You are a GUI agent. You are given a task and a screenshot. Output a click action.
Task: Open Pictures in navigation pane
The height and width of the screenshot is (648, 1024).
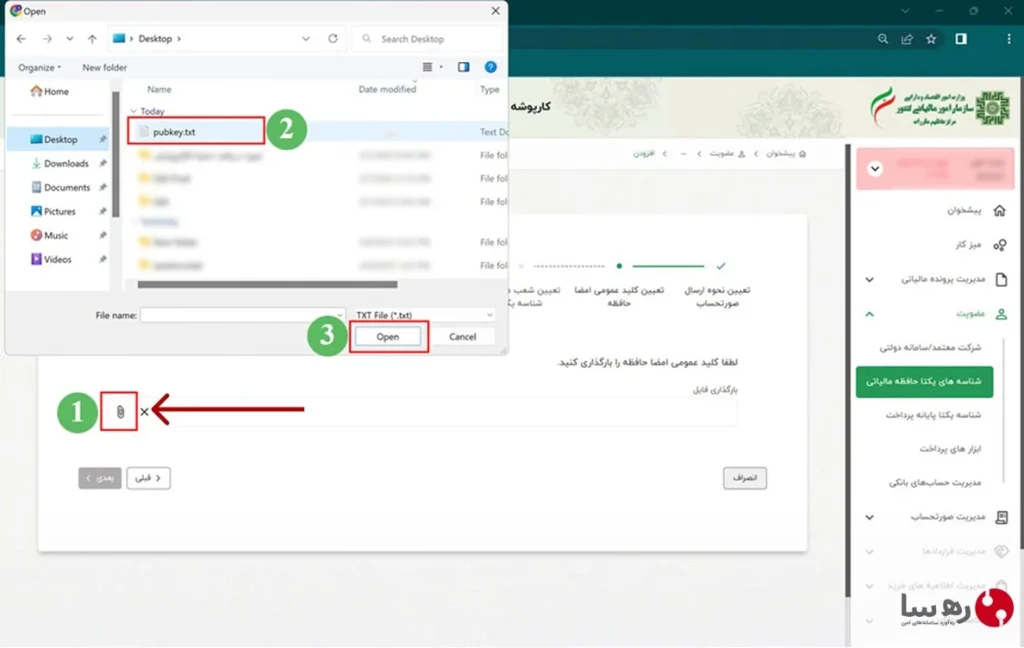[53, 211]
